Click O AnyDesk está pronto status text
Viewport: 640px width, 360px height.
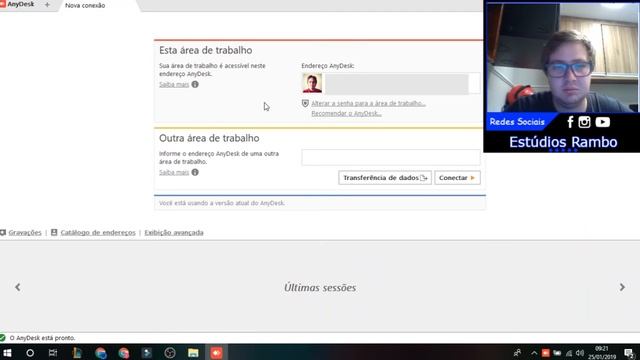pyautogui.click(x=42, y=338)
